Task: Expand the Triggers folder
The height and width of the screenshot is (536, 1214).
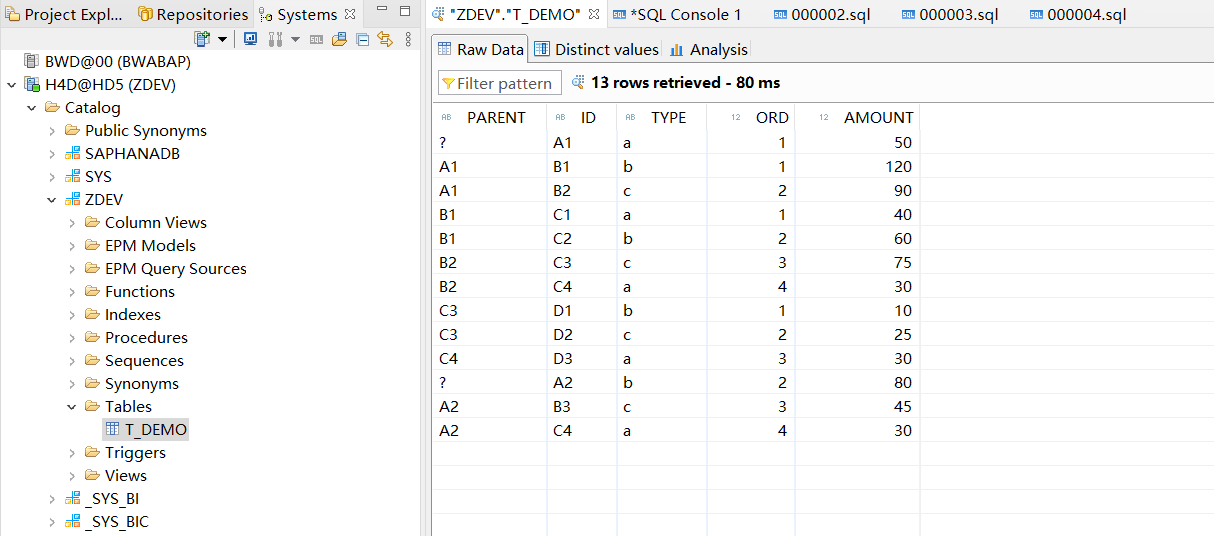Action: coord(72,453)
